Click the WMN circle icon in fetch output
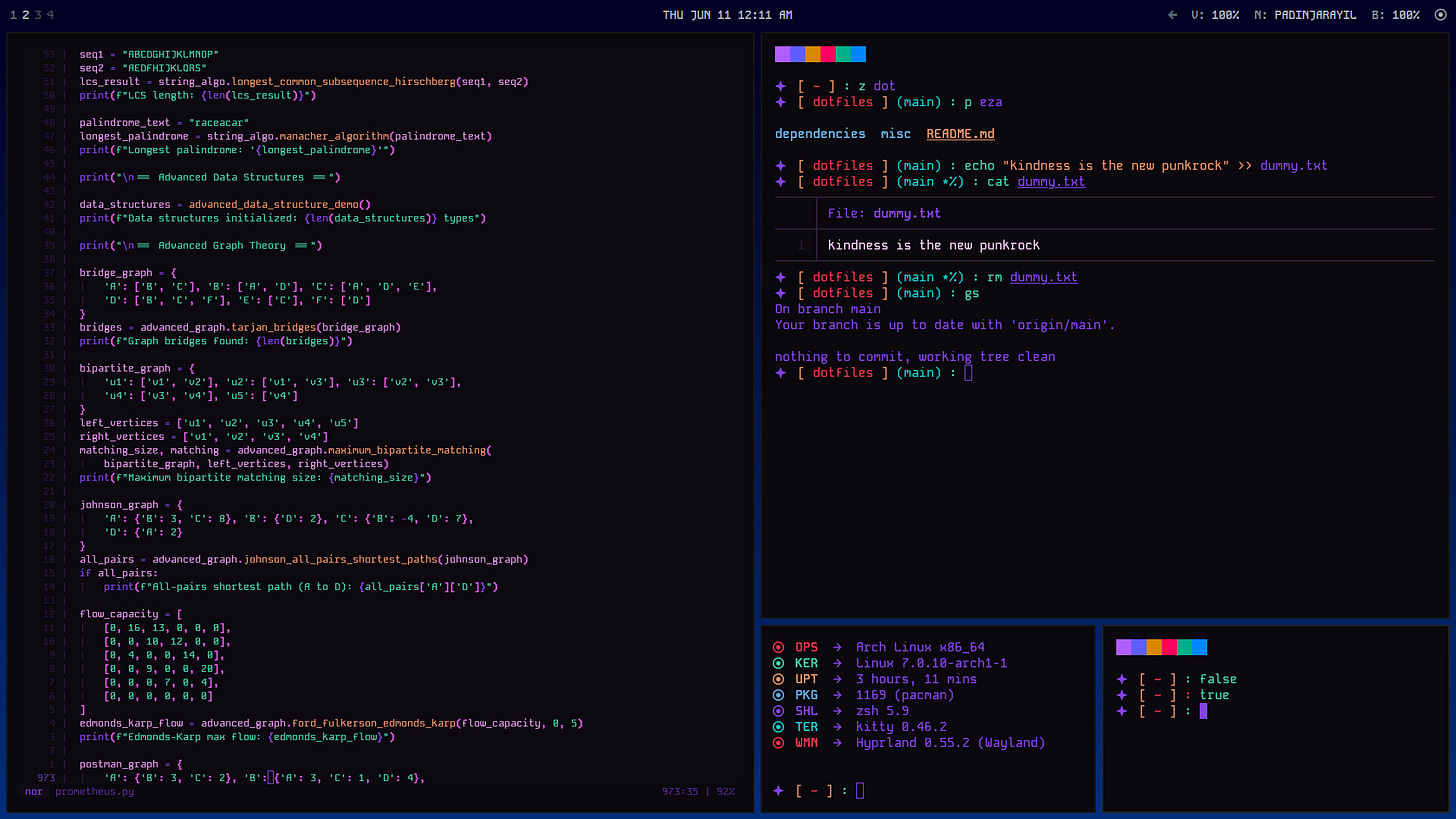The width and height of the screenshot is (1456, 819). click(x=779, y=743)
